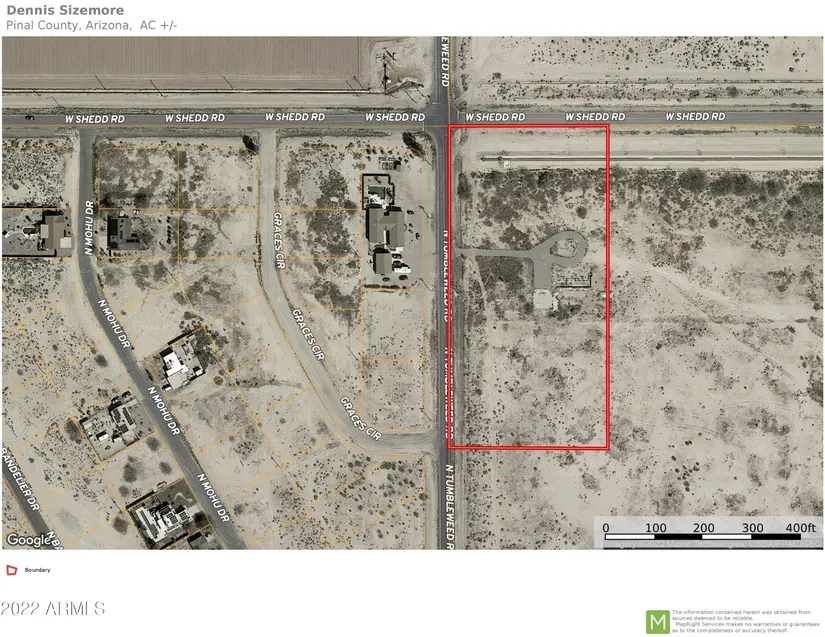Click the 2022 ARMLS watermark
Screen dimensions: 825x637
coord(54,608)
